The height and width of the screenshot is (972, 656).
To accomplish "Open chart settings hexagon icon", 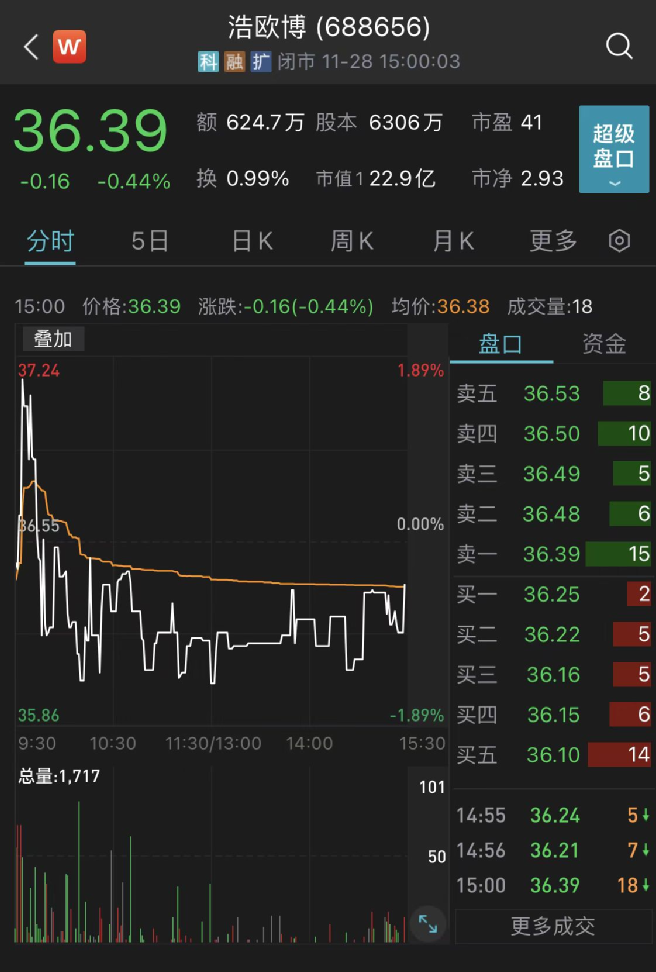I will tap(620, 241).
